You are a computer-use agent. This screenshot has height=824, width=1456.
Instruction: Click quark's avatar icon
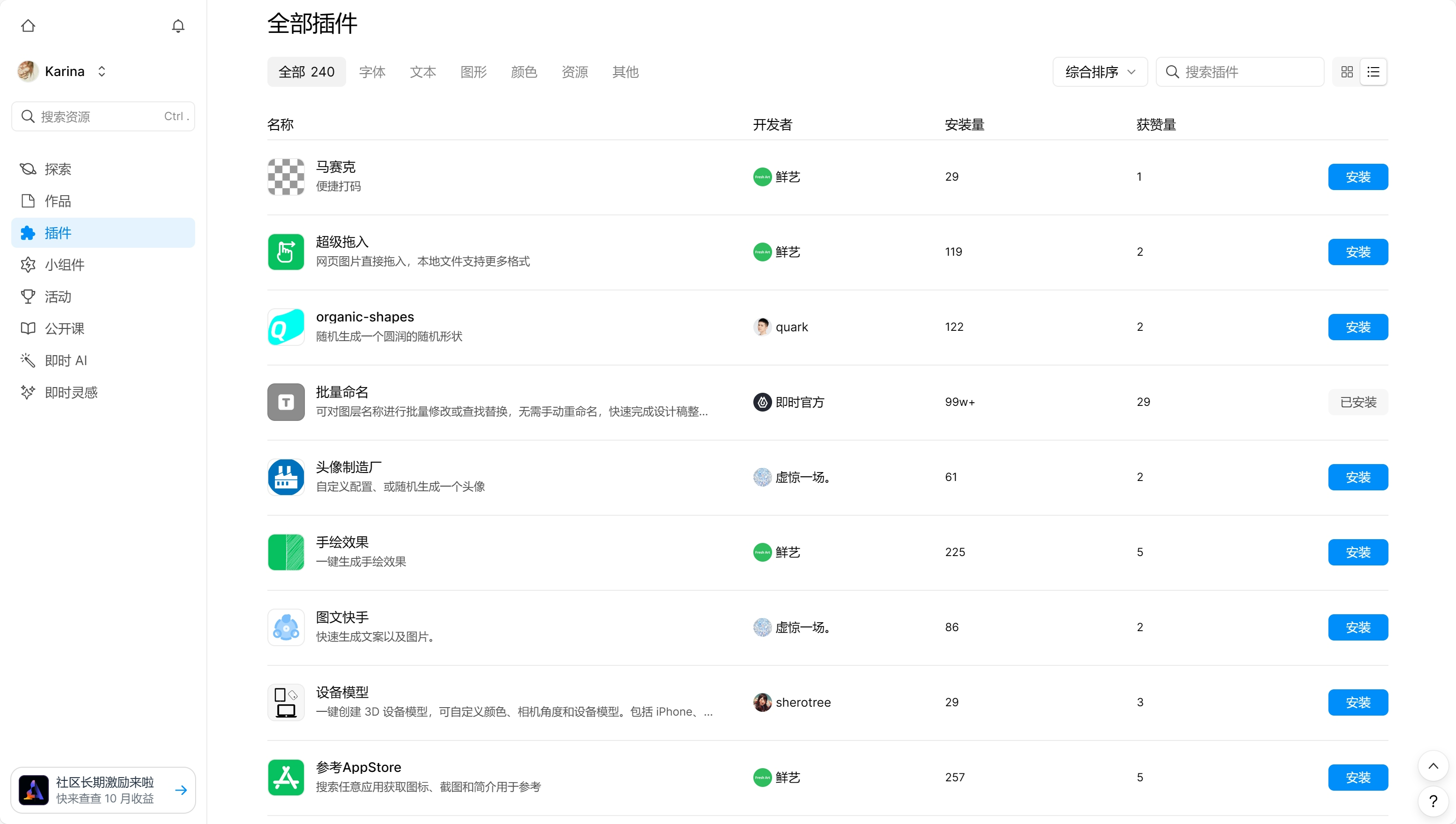click(762, 327)
